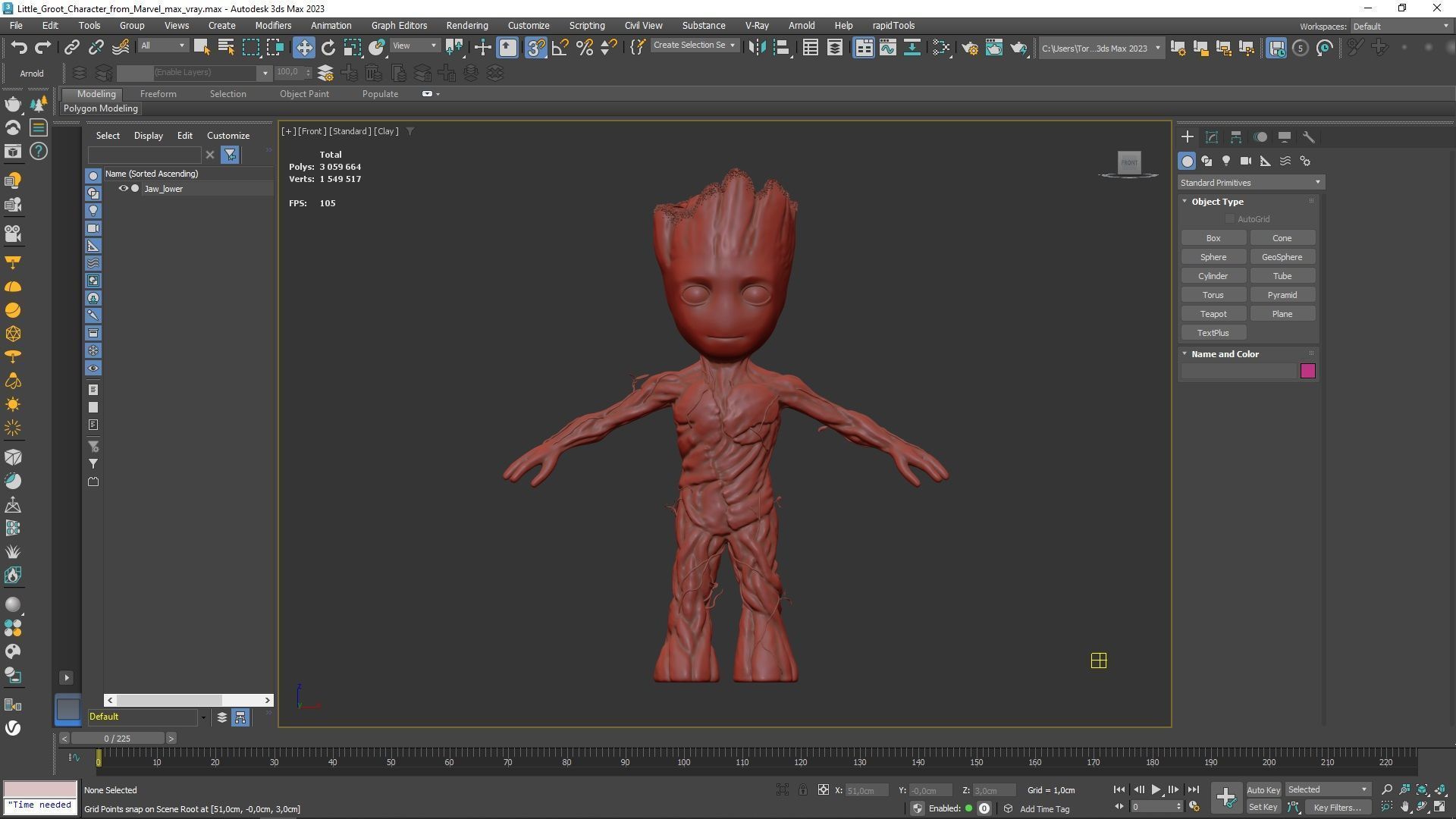Open the Modify panel tab icon
Image resolution: width=1456 pixels, height=819 pixels.
(1212, 137)
